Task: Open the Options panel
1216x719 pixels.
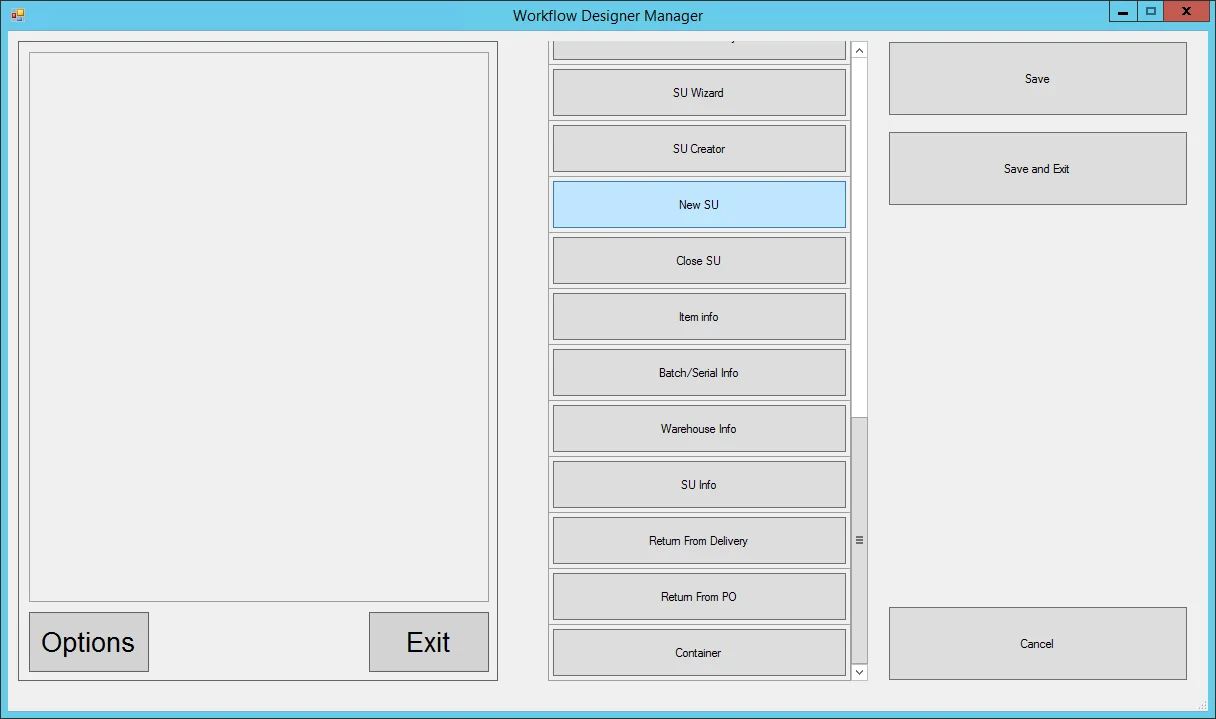Action: pyautogui.click(x=88, y=642)
